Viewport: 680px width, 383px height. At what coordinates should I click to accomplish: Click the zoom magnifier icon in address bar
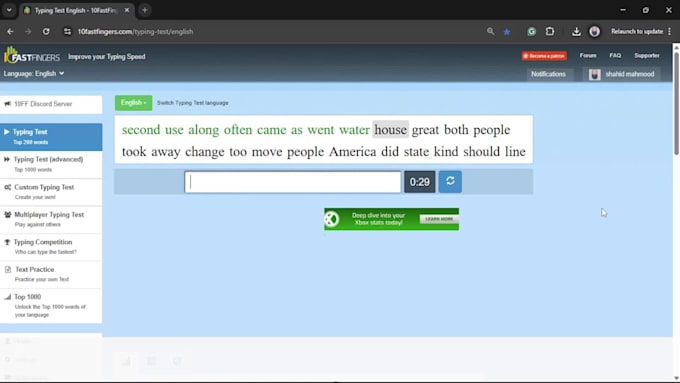490,31
